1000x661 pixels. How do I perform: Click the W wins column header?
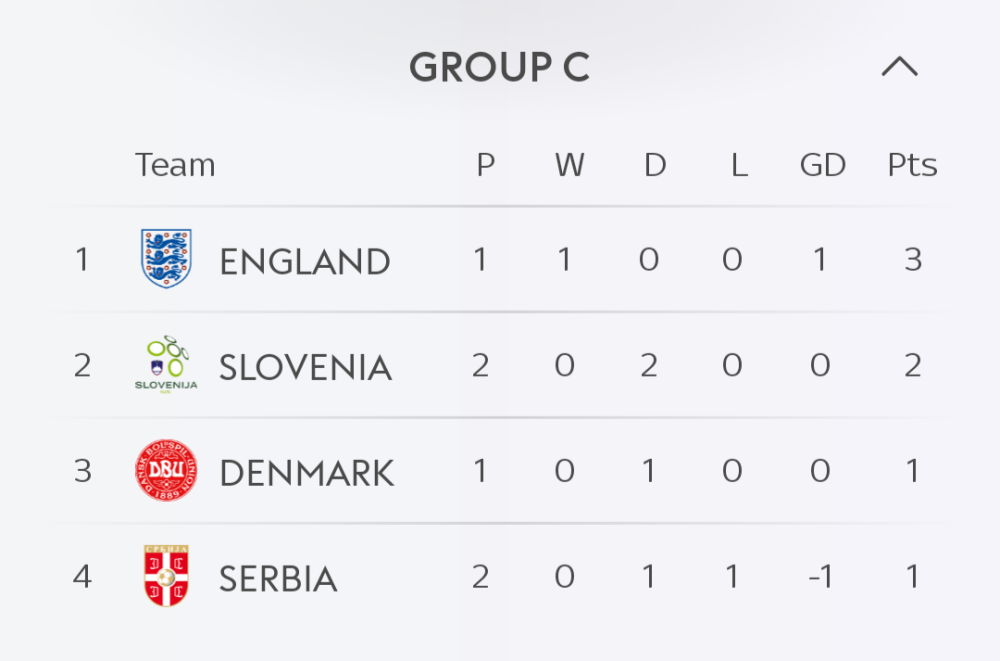click(x=569, y=165)
